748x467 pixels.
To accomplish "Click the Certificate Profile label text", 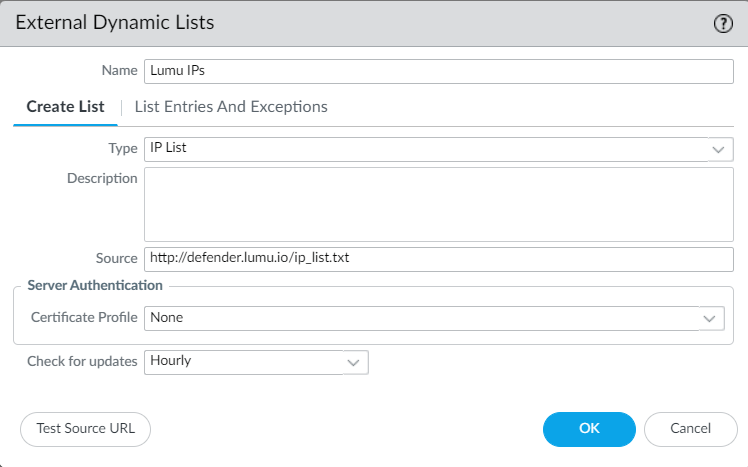I will pos(84,318).
